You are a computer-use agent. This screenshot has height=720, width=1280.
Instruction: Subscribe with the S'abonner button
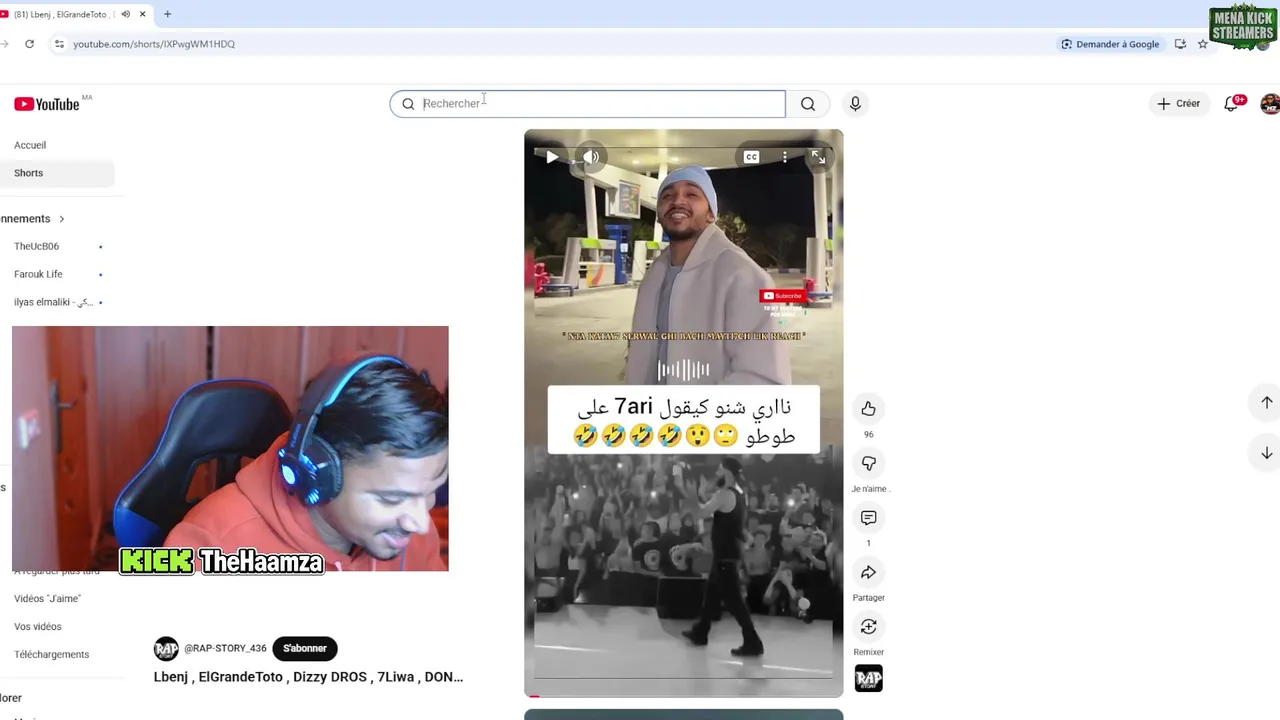(305, 648)
